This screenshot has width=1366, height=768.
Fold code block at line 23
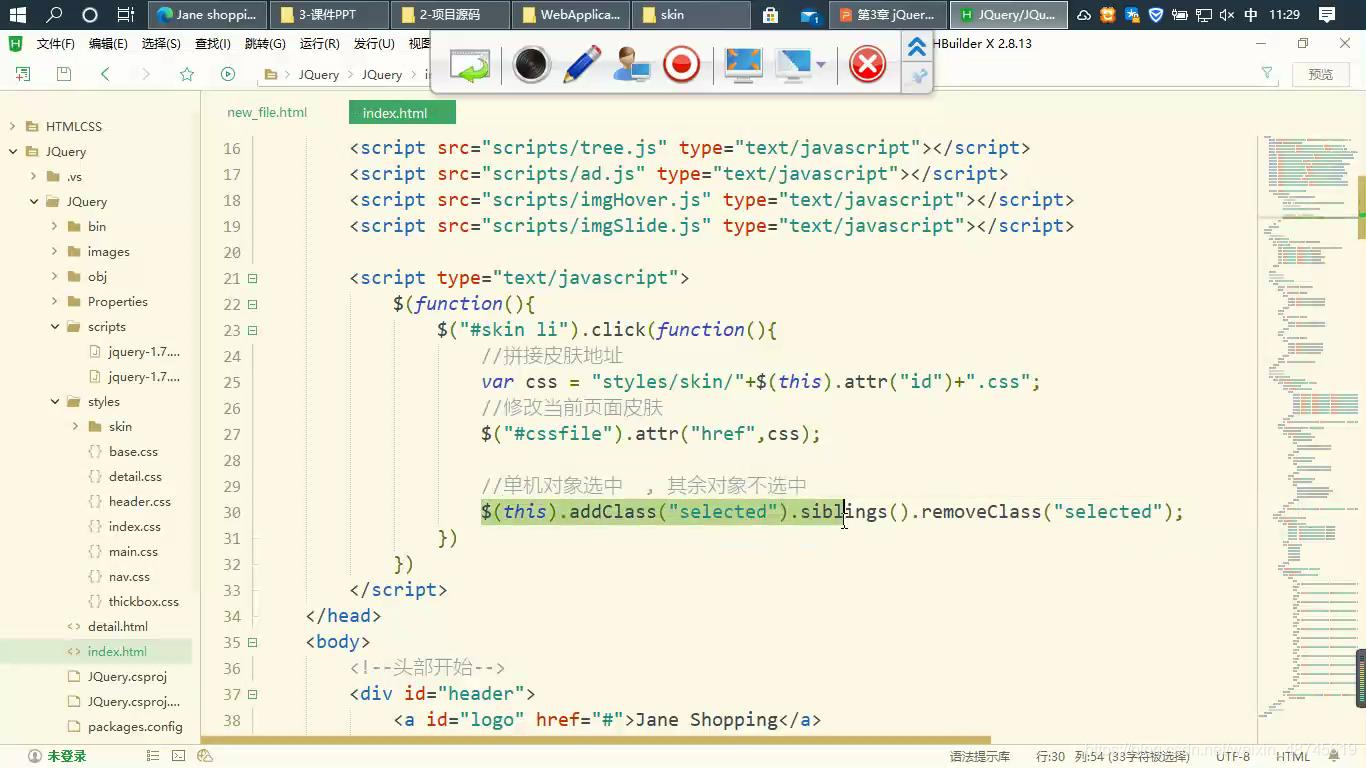tap(252, 330)
